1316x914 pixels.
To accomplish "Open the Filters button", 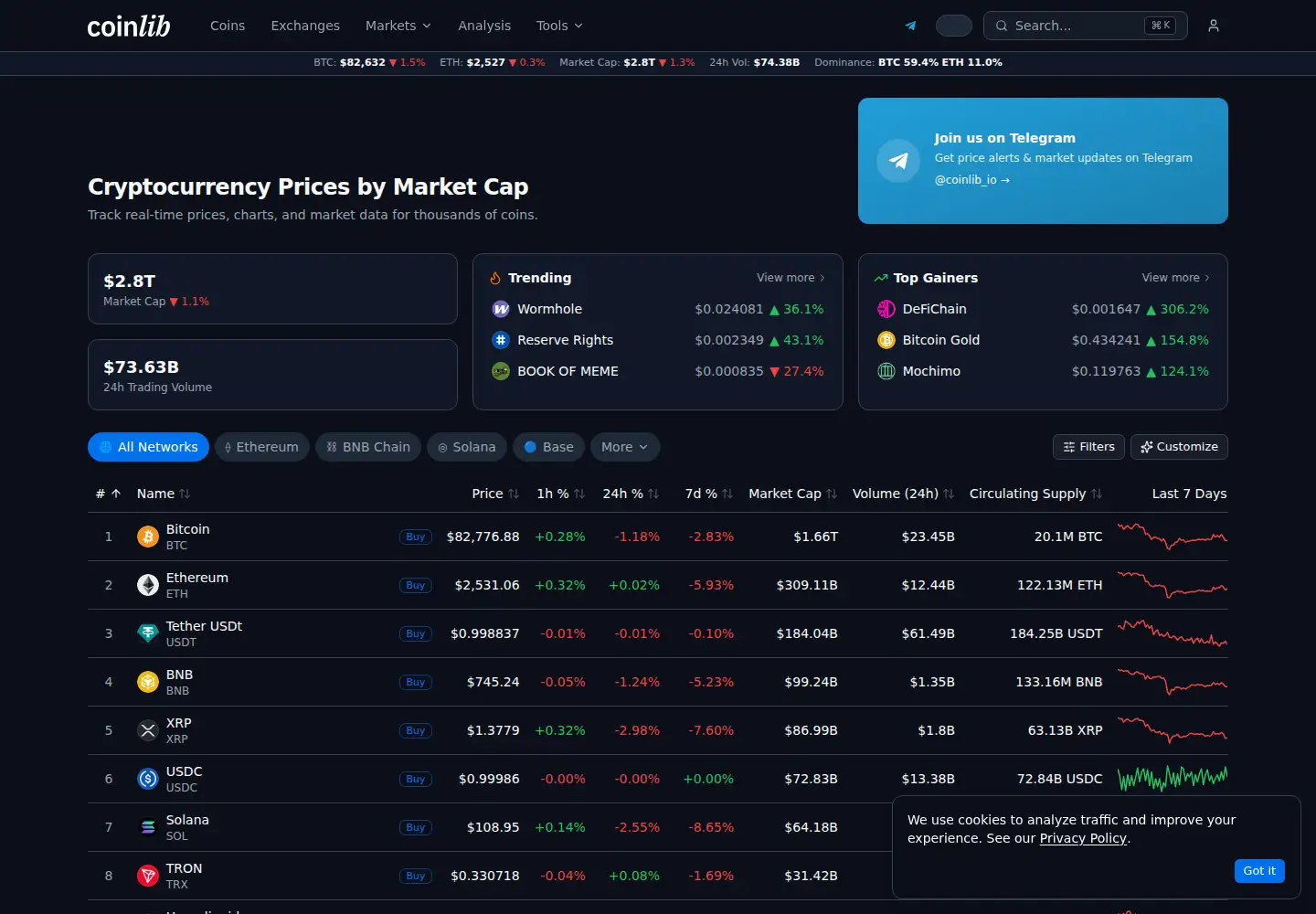I will click(1089, 447).
